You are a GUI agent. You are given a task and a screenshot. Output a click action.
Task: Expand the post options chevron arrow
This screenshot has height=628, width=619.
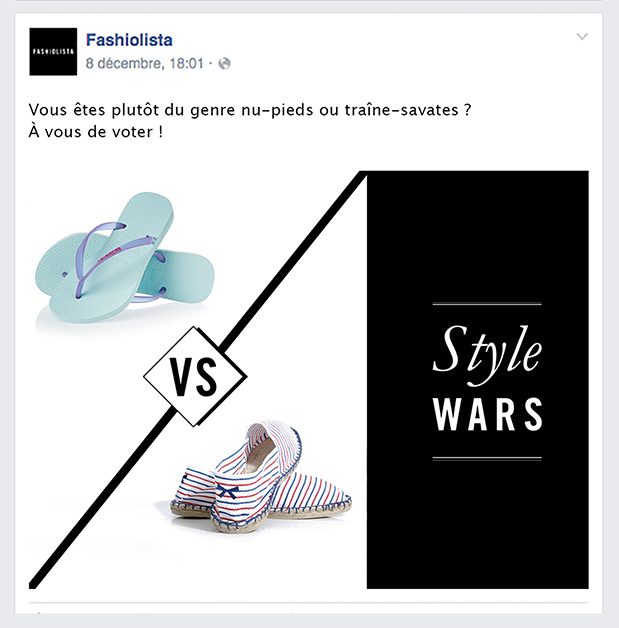[x=582, y=36]
